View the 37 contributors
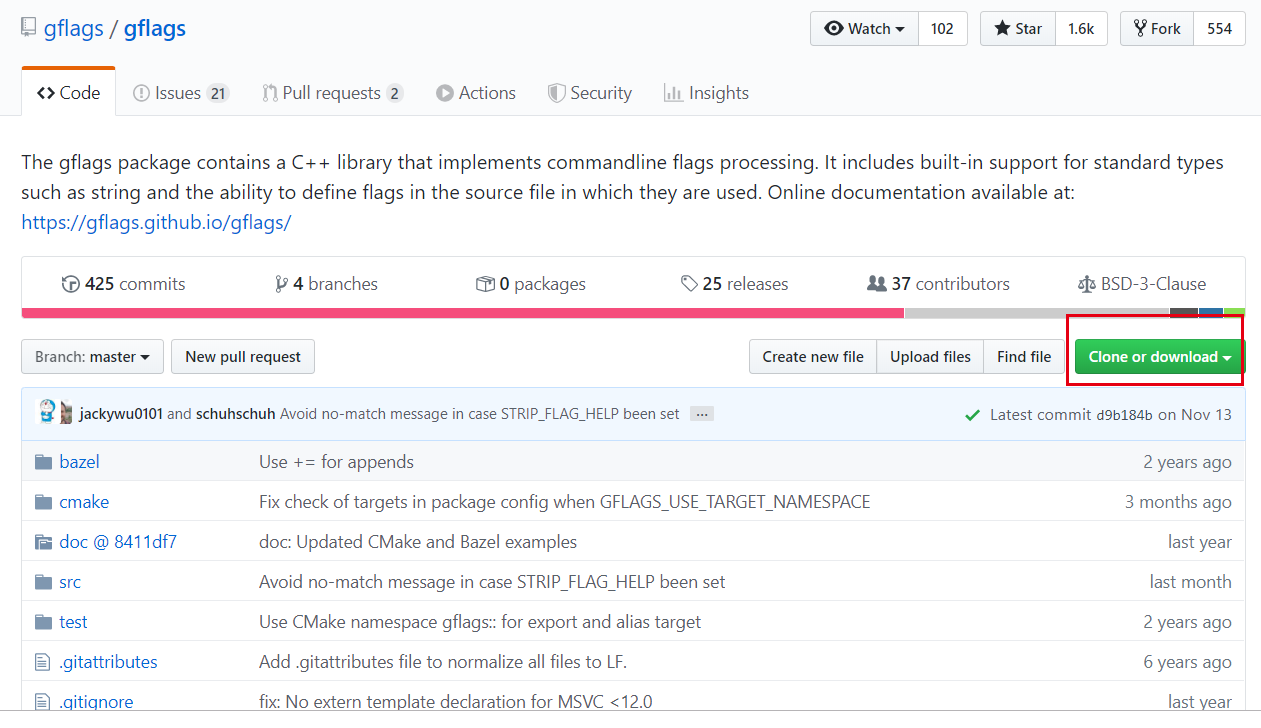Image resolution: width=1261 pixels, height=728 pixels. (938, 284)
